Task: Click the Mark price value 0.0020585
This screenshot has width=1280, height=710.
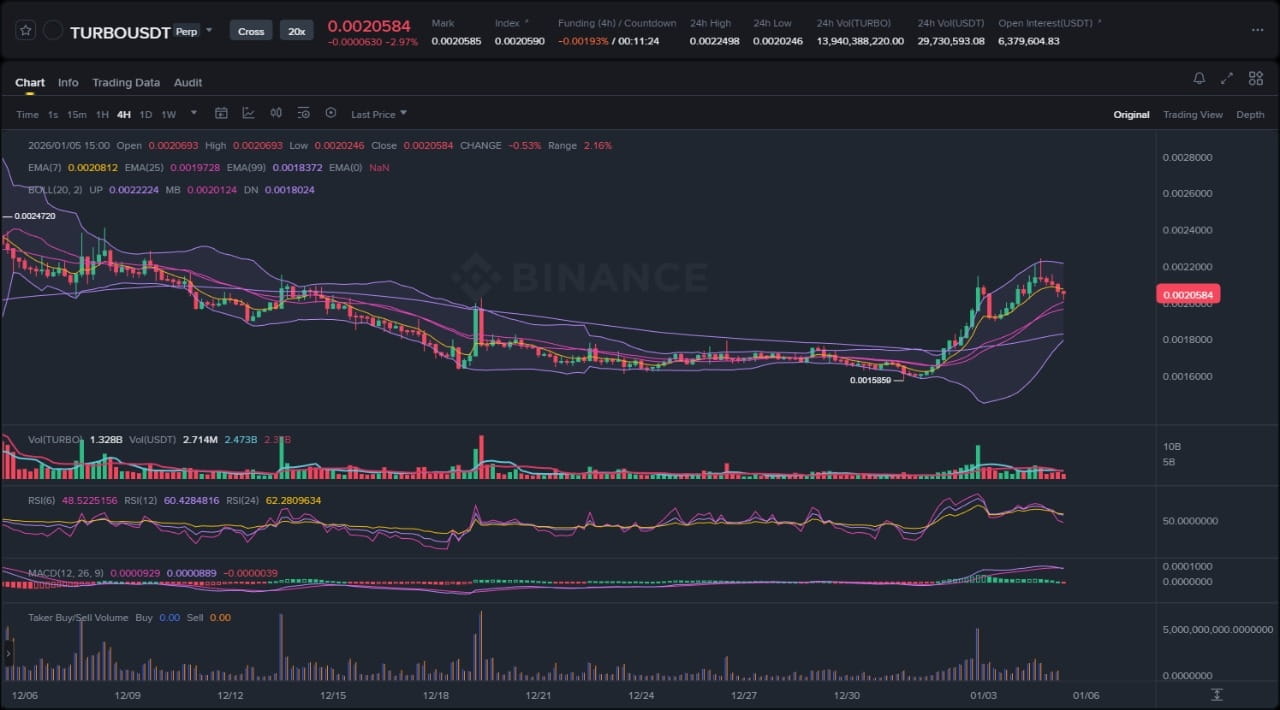Action: point(456,41)
